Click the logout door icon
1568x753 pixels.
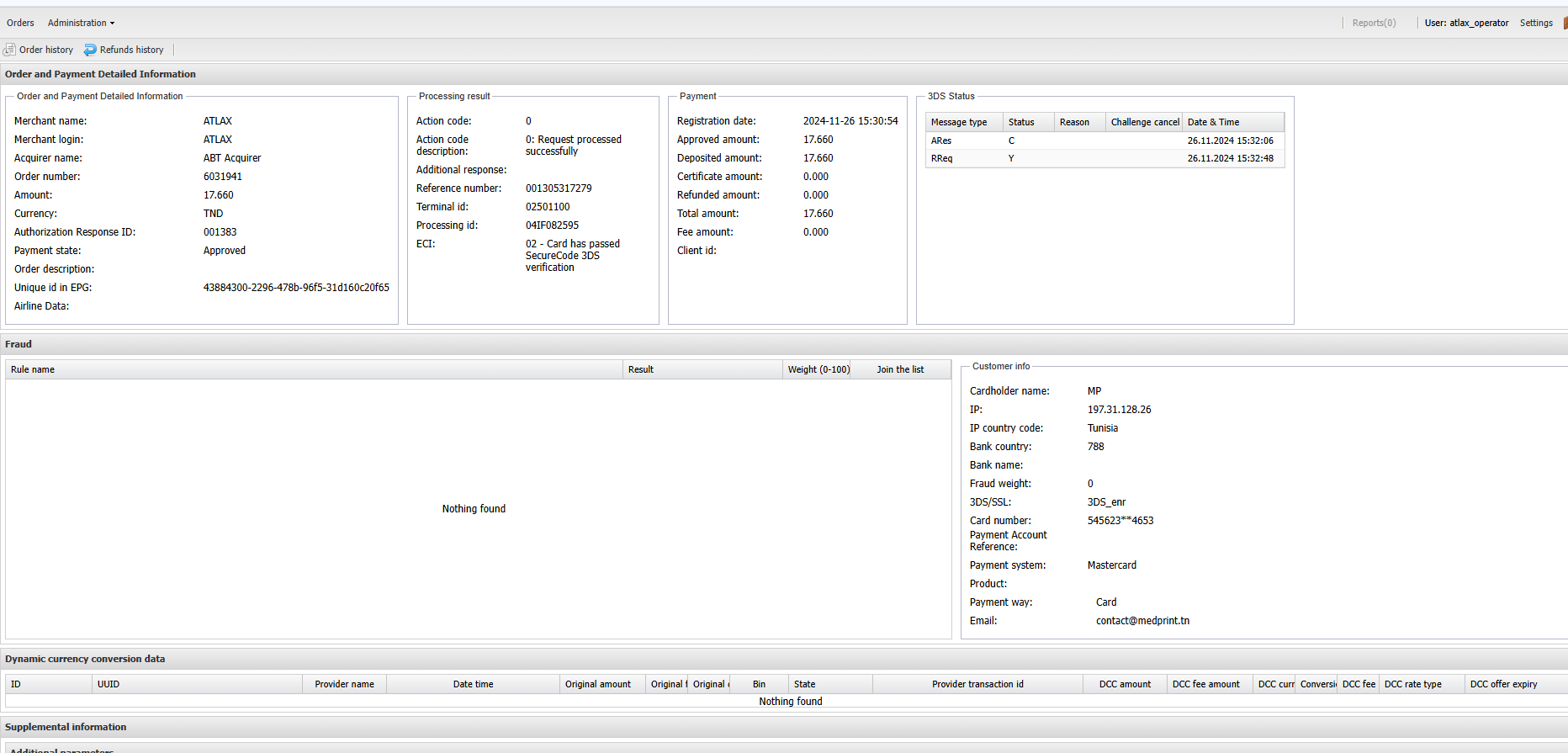click(x=1564, y=23)
